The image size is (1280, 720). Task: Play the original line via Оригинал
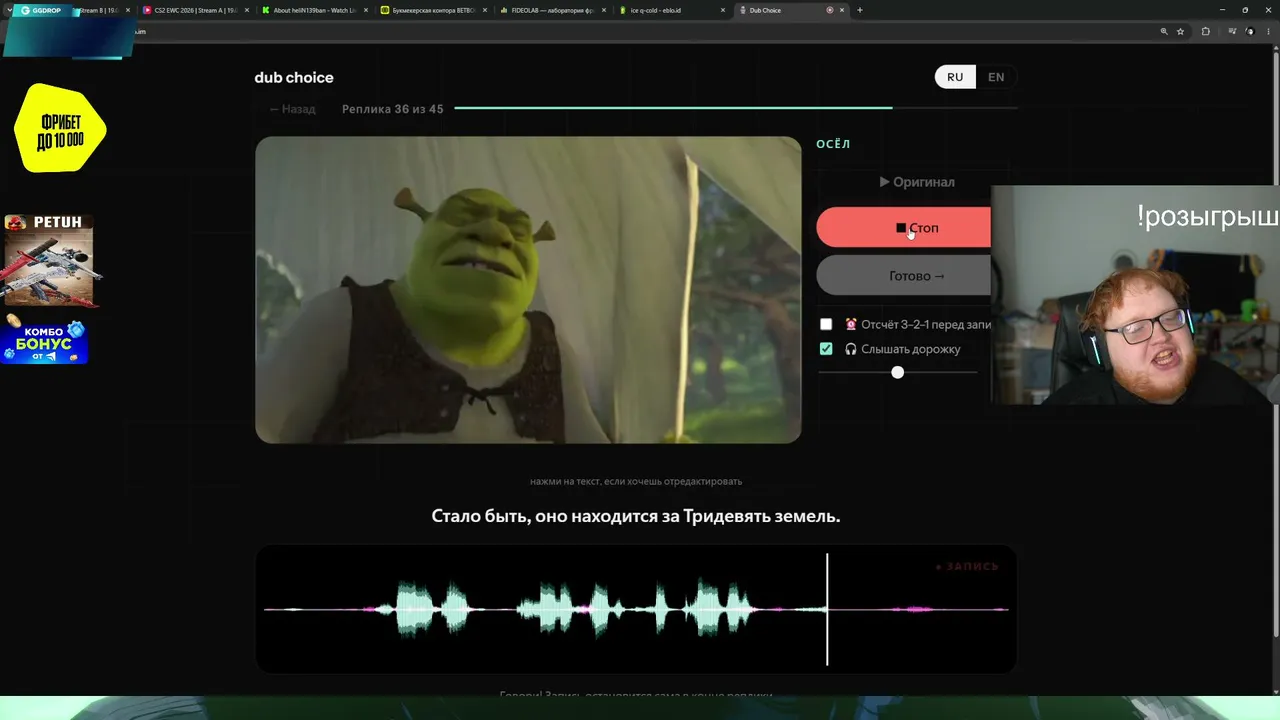point(917,182)
